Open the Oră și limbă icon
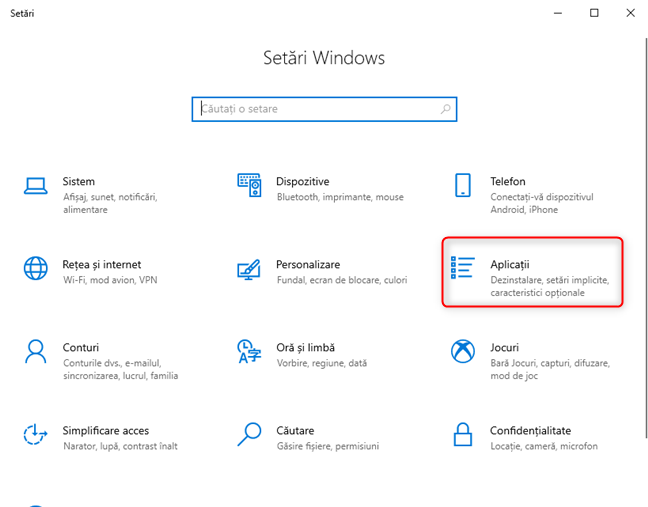Image resolution: width=648 pixels, height=507 pixels. point(249,351)
